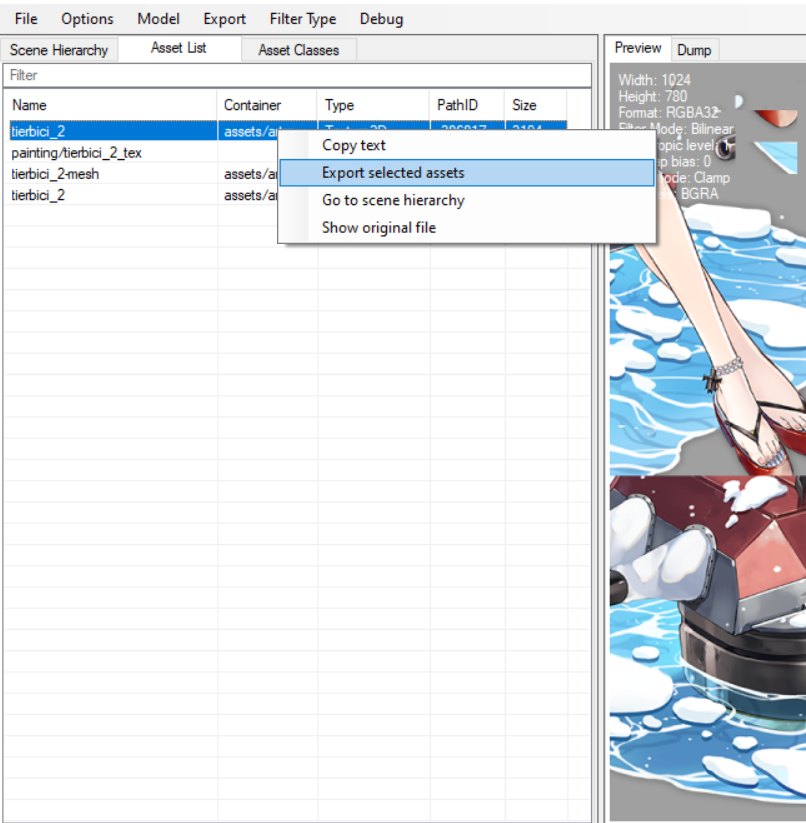
Task: Click the Filter search field
Action: [300, 75]
